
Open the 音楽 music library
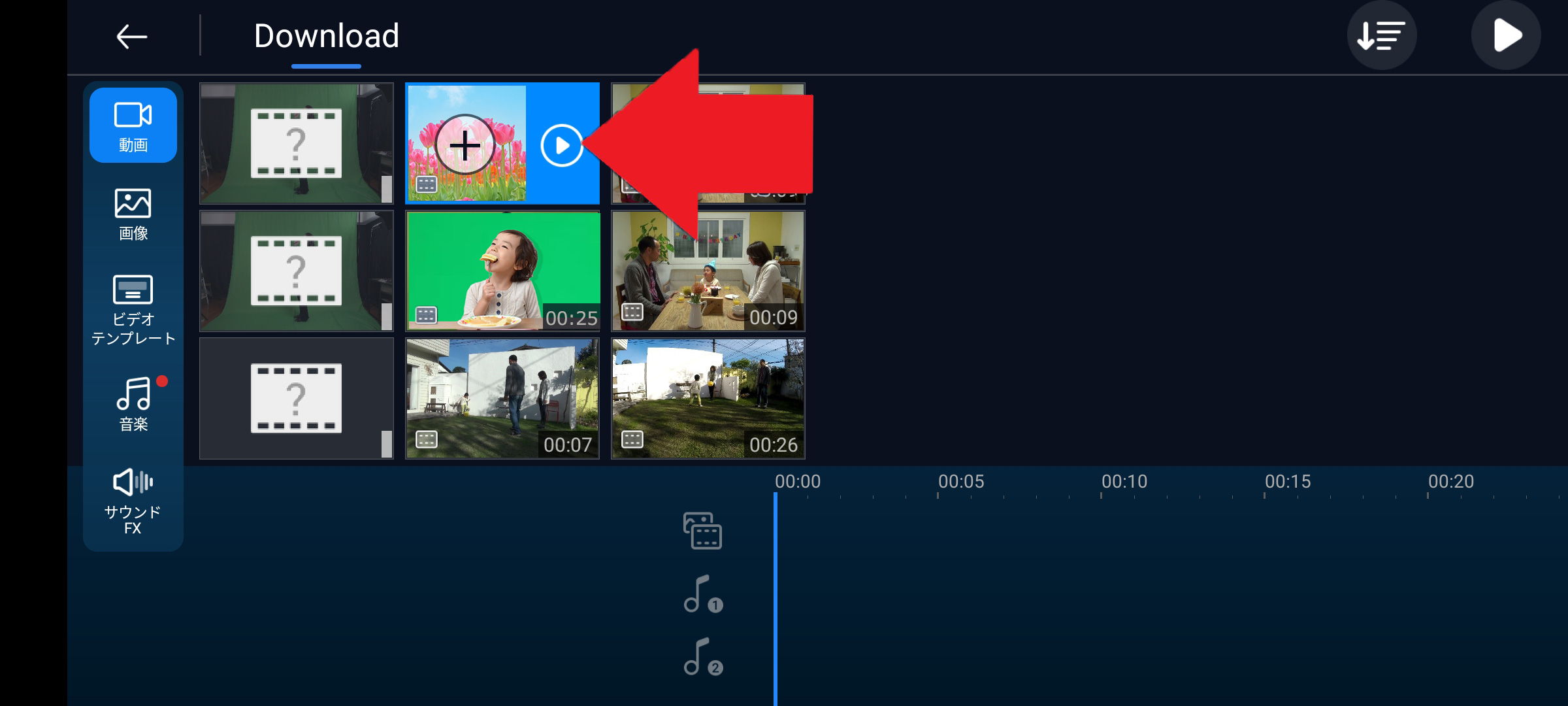pos(133,404)
